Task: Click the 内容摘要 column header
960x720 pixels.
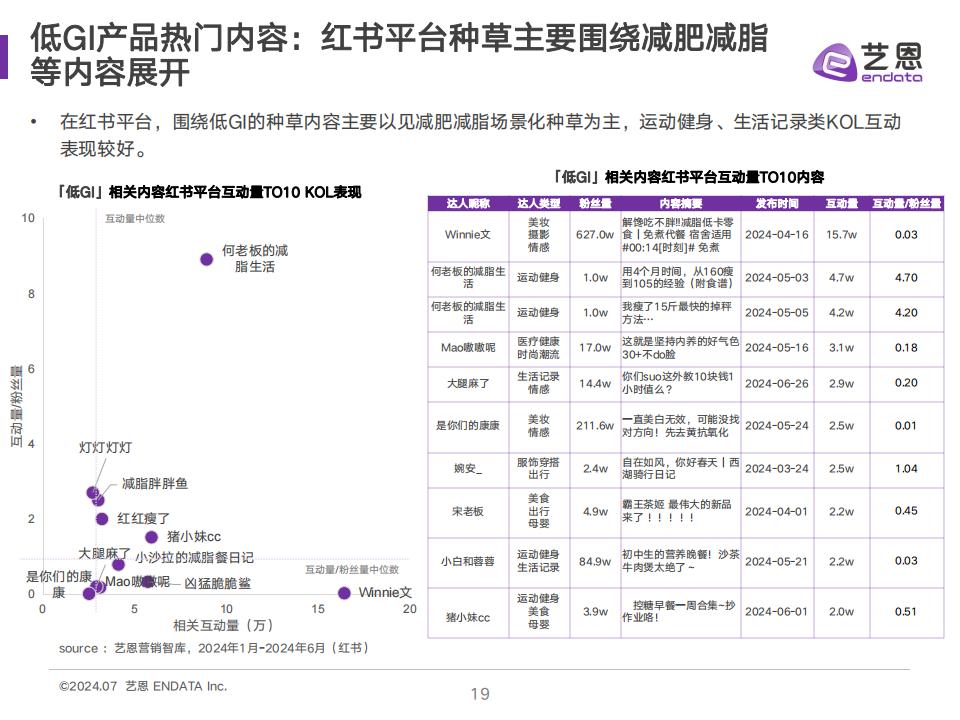Action: point(680,203)
